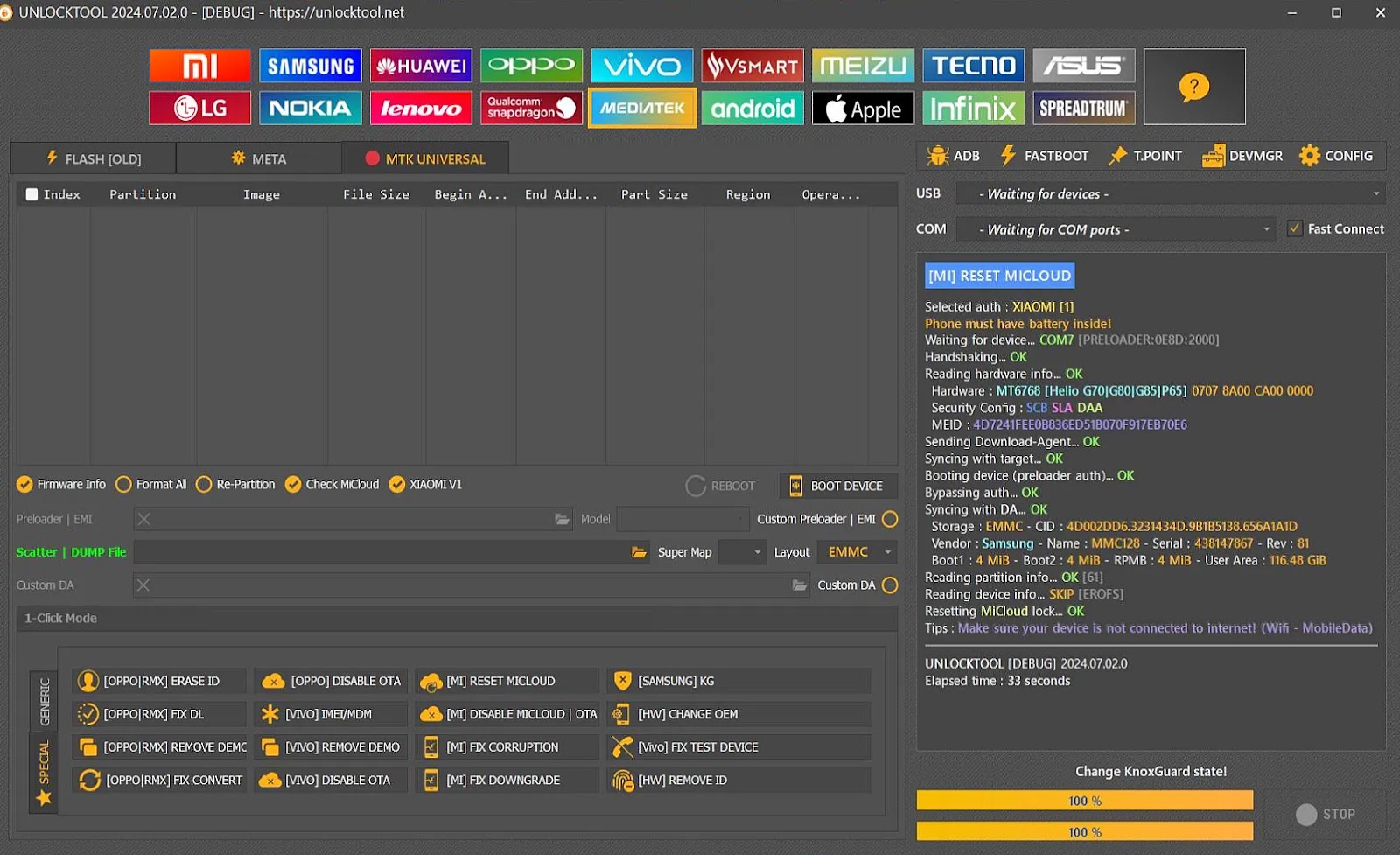This screenshot has width=1400, height=855.
Task: Run [MI] RESET MICLOUD operation
Action: pyautogui.click(x=507, y=681)
